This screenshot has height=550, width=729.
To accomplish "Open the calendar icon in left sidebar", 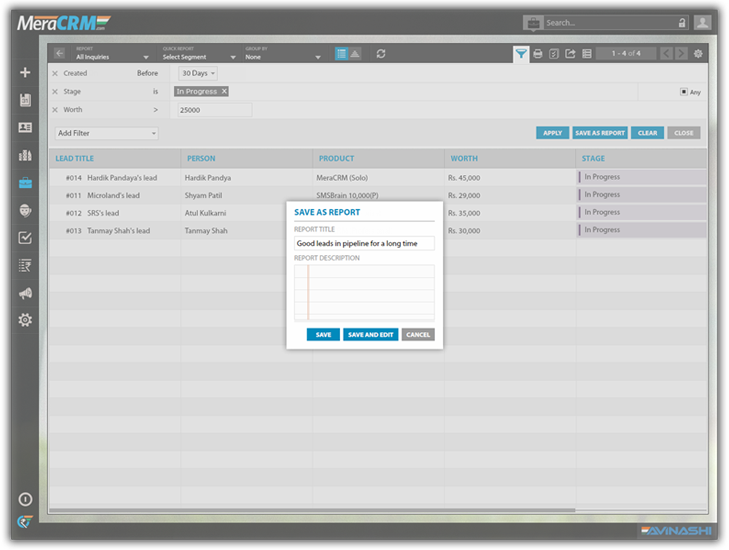I will (25, 100).
